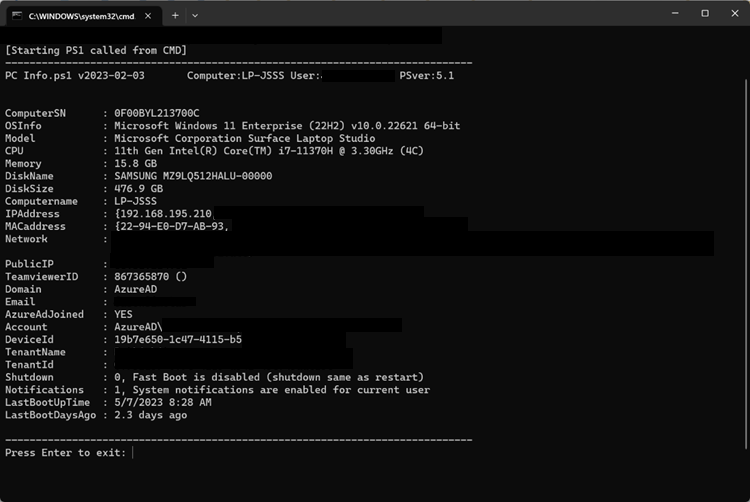Click the TeamviewerID number 867365870
The width and height of the screenshot is (750, 502).
[145, 276]
